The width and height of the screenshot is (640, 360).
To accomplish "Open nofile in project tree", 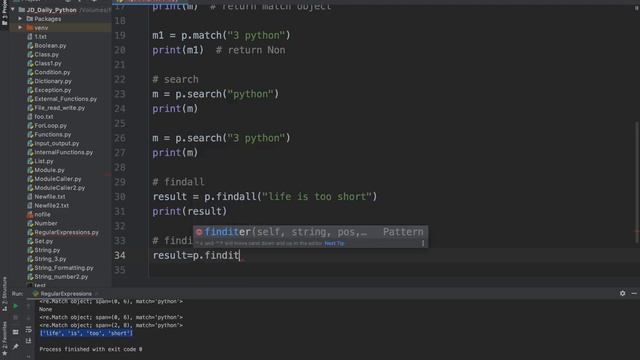I will tap(39, 214).
